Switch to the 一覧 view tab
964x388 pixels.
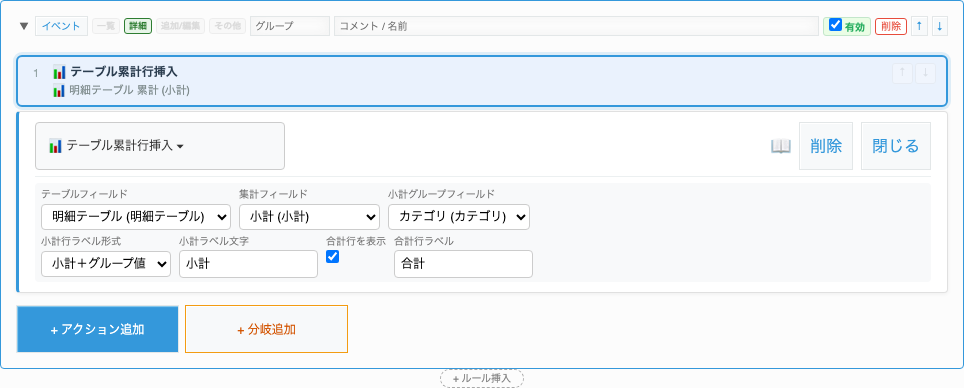click(106, 26)
